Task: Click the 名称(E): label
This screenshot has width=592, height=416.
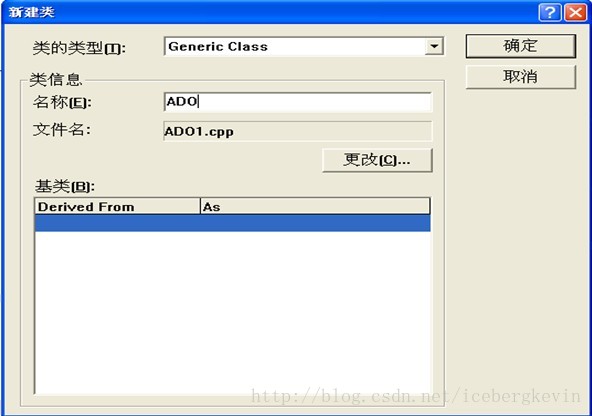Action: pyautogui.click(x=62, y=102)
